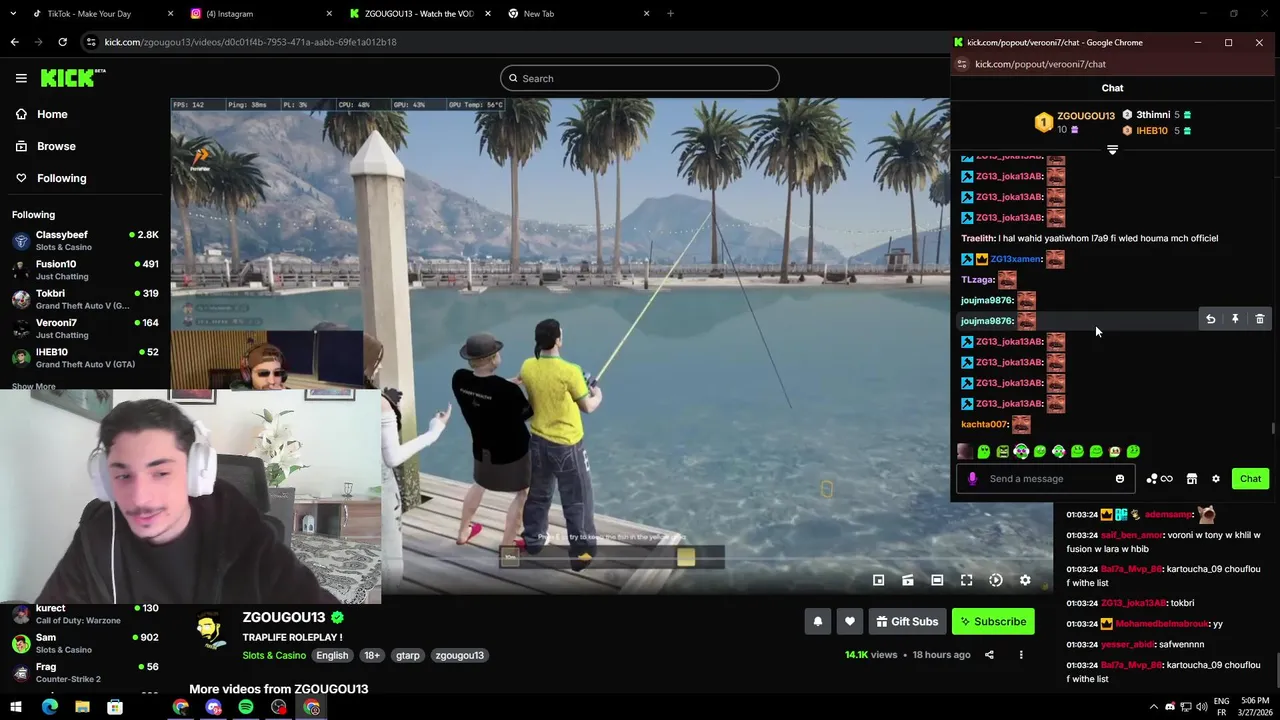Open the Chrome tab search dropdown arrow
Image resolution: width=1280 pixels, height=720 pixels.
13,14
